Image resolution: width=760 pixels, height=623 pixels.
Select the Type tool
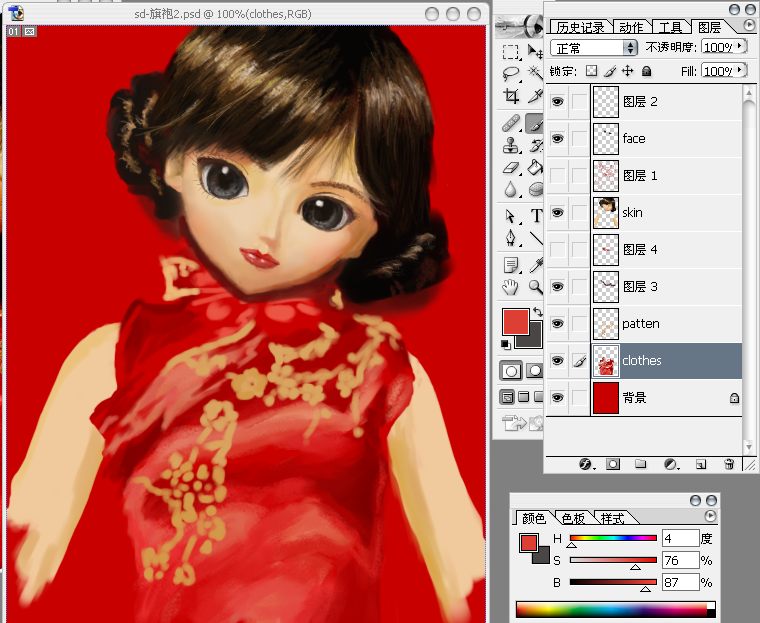pos(536,216)
